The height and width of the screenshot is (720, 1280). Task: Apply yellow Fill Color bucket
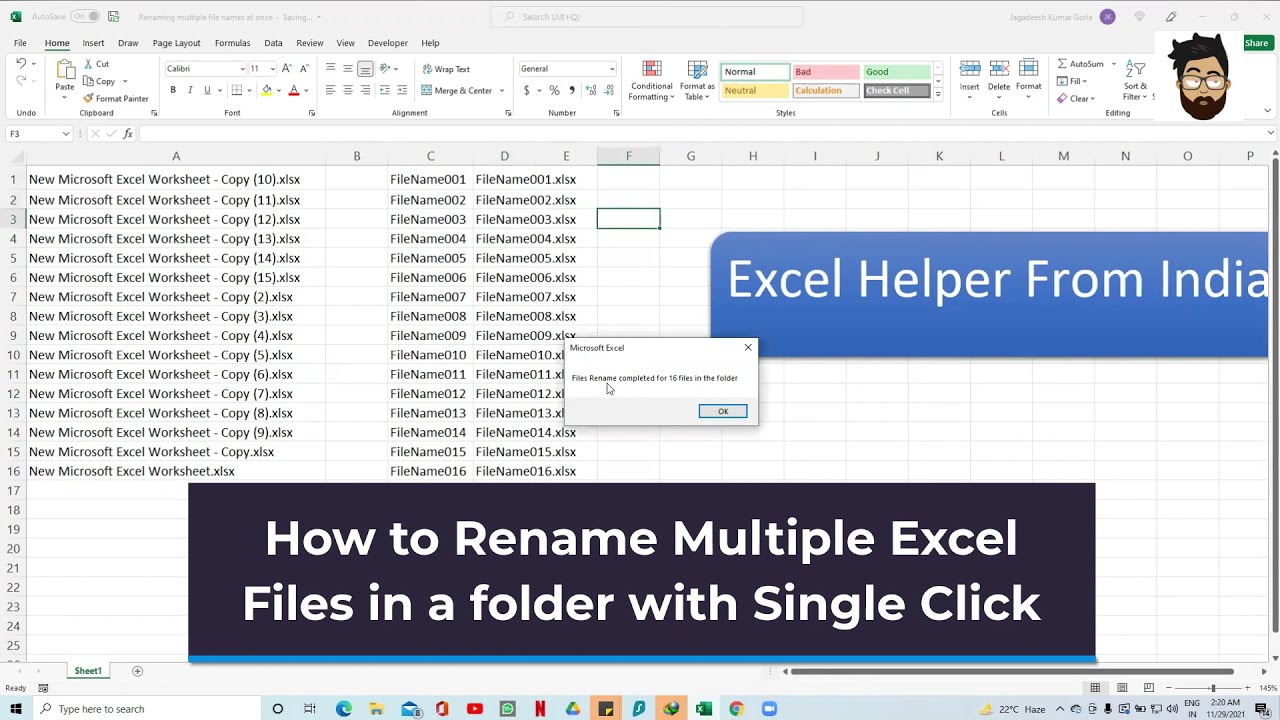(x=266, y=90)
